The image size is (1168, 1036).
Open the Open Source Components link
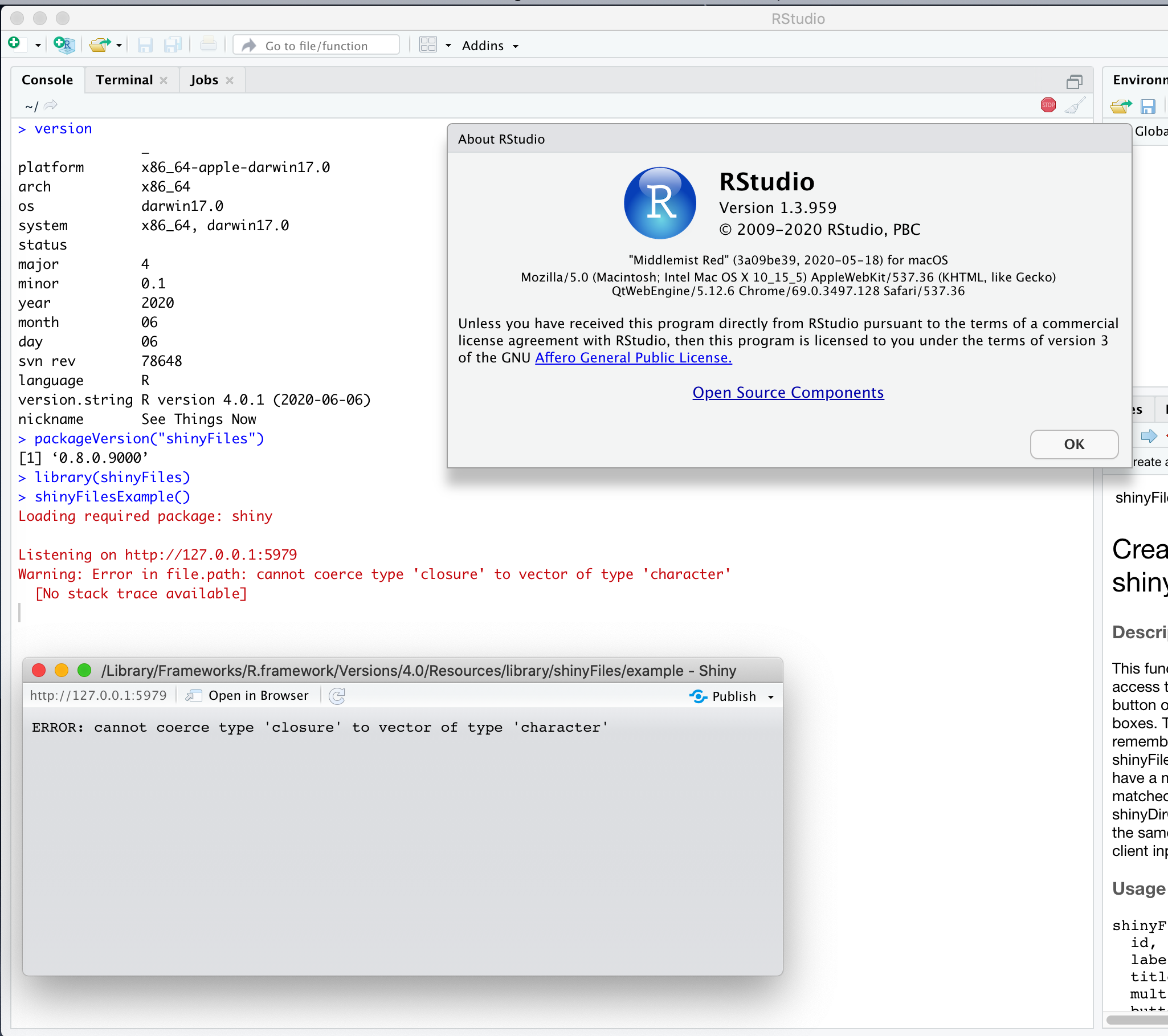(787, 393)
